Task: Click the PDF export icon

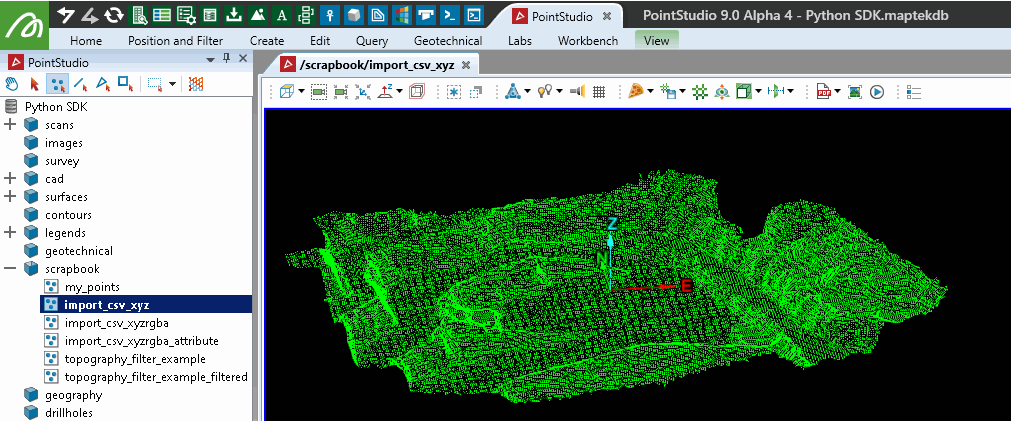Action: [x=824, y=91]
